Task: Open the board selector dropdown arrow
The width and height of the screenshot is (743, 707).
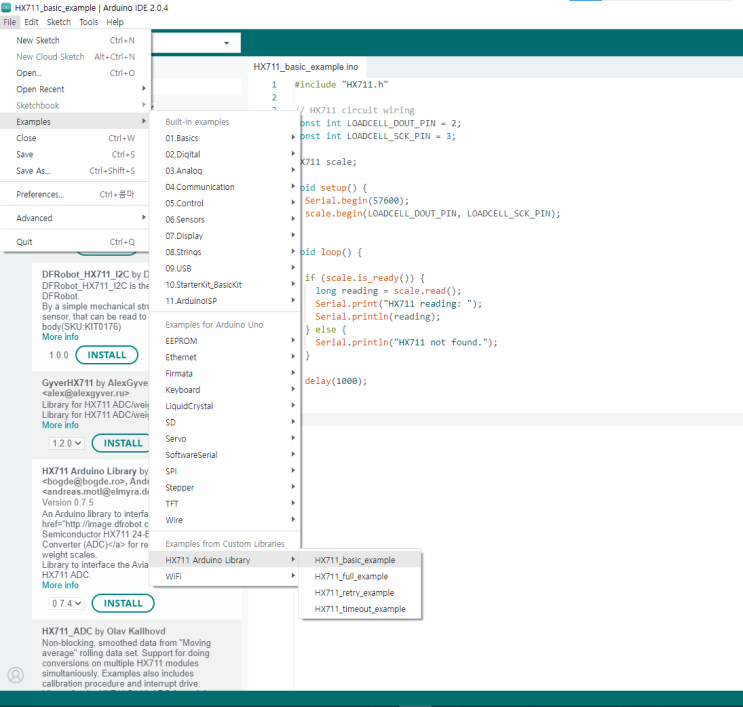Action: tap(227, 43)
